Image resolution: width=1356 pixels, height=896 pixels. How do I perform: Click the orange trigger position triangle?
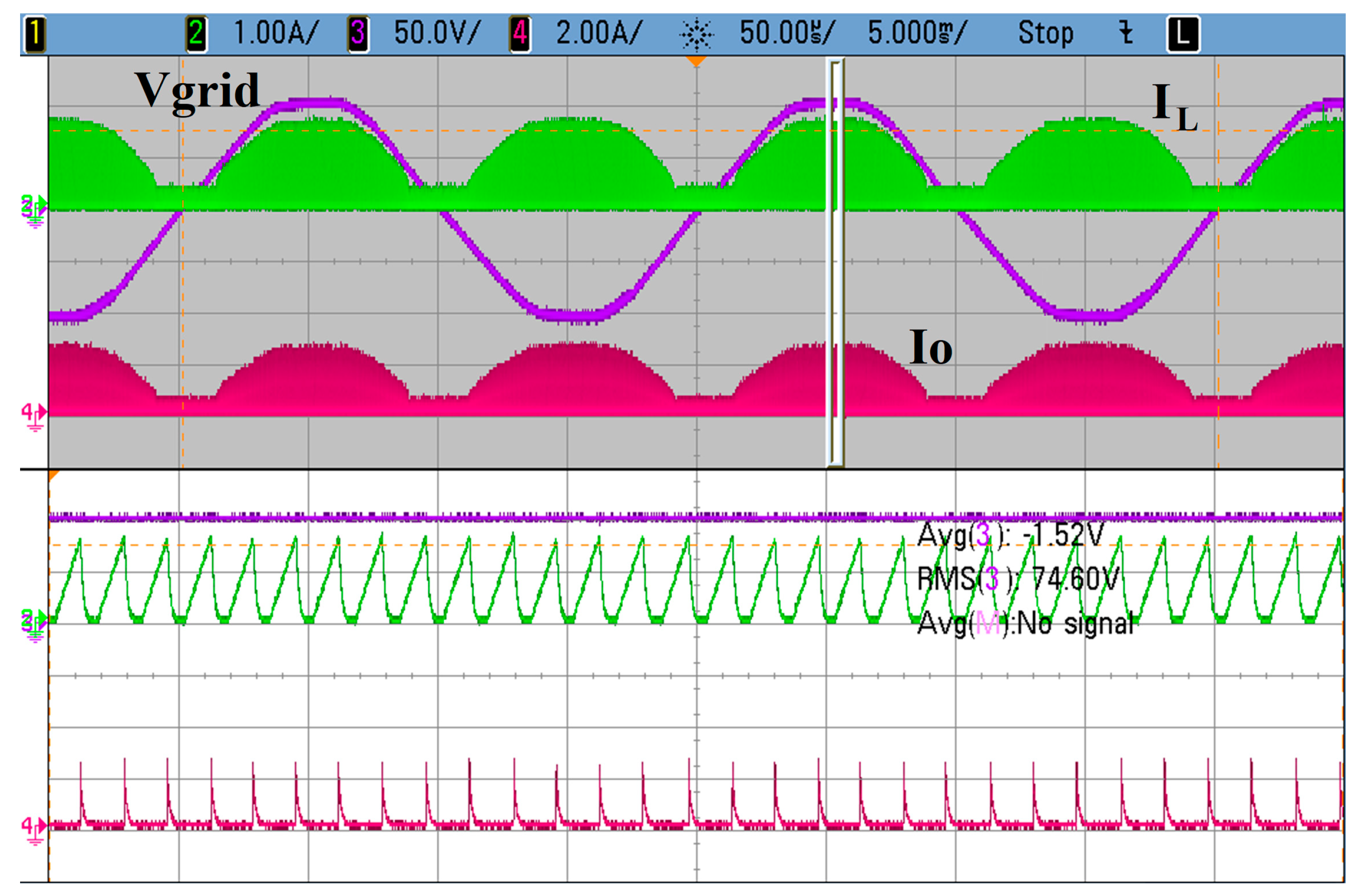pos(696,61)
